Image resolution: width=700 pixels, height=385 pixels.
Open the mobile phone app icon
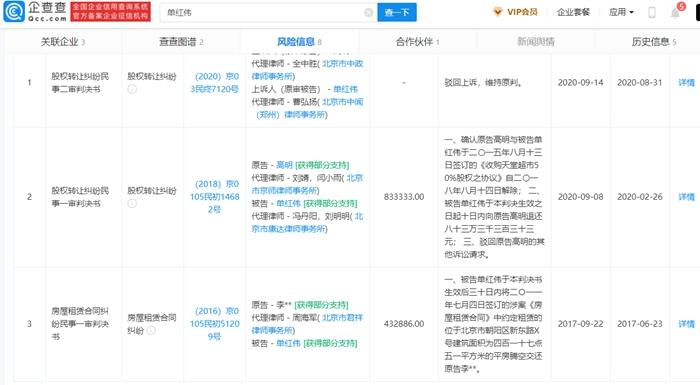pyautogui.click(x=651, y=13)
